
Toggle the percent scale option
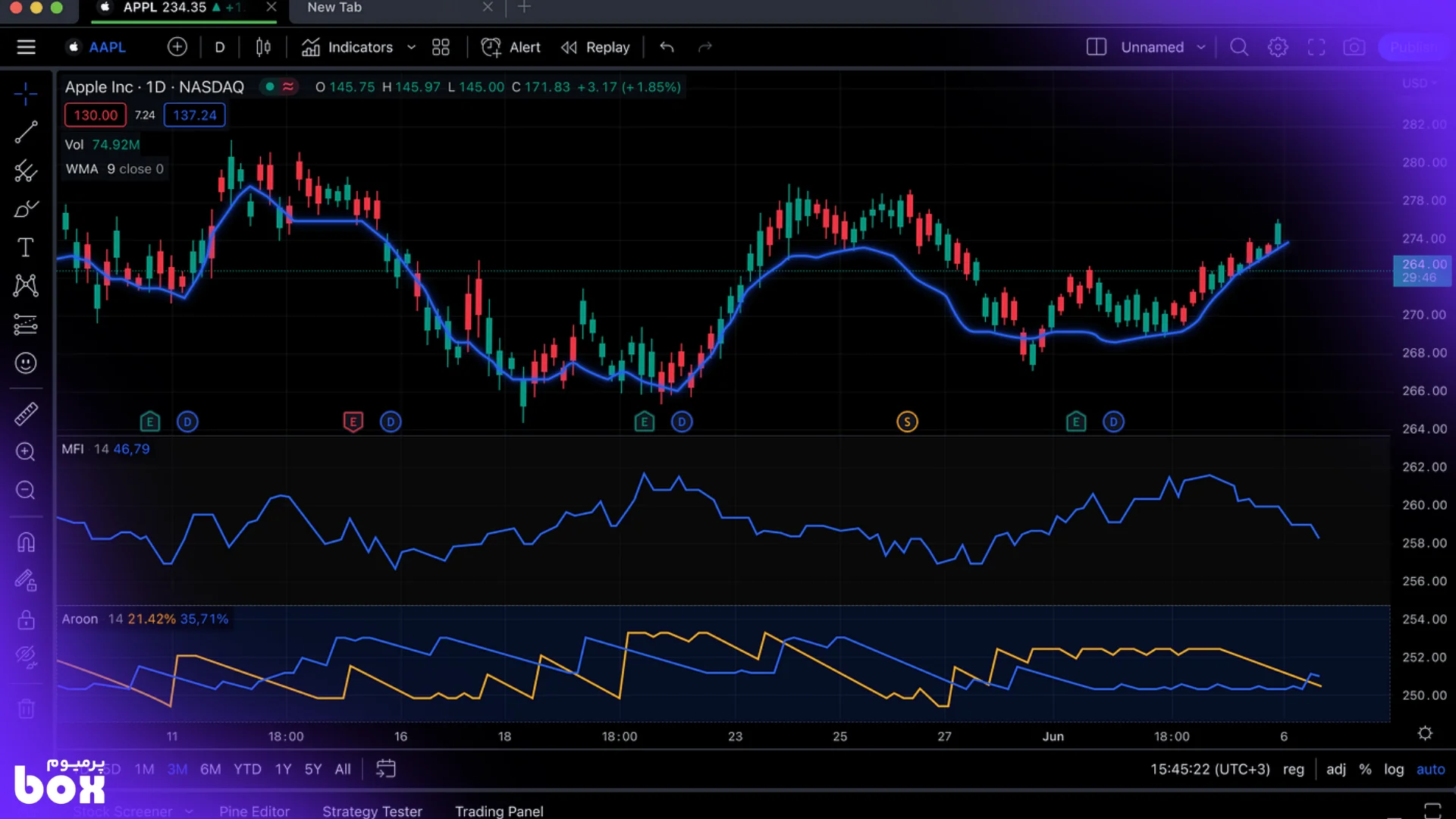click(x=1365, y=769)
